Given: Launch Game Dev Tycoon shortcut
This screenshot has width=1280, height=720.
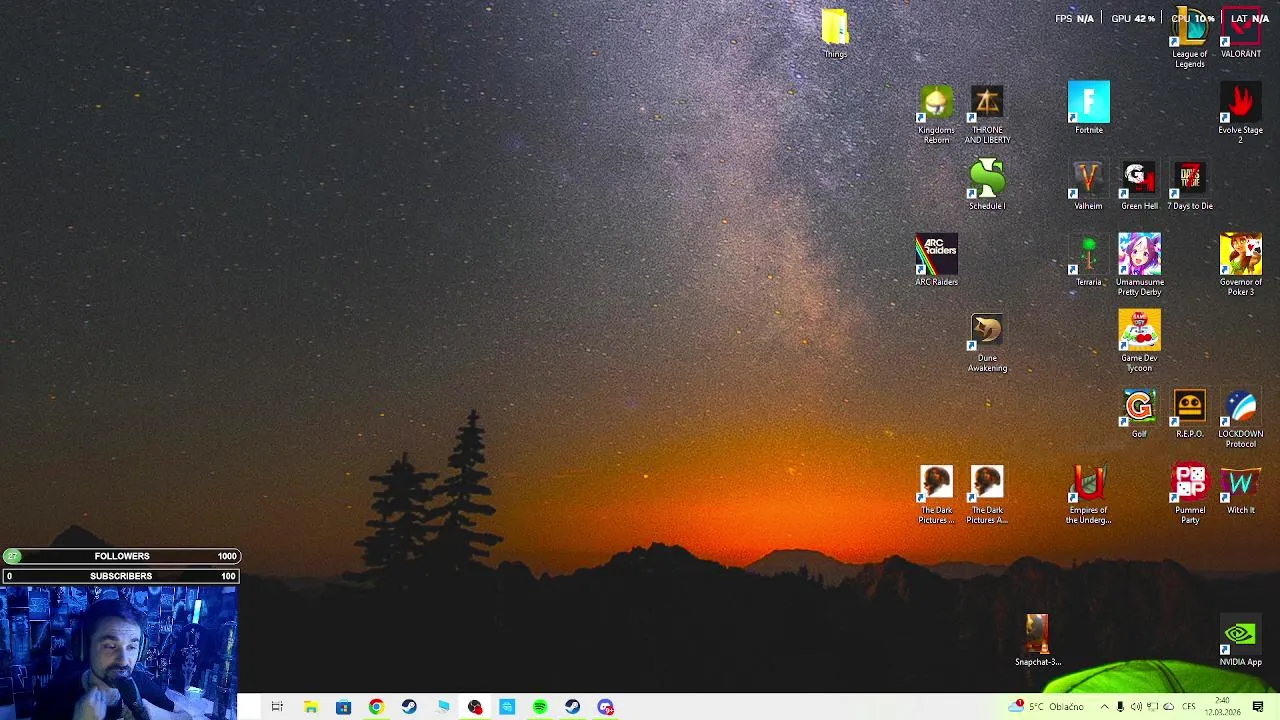Looking at the screenshot, I should (x=1139, y=341).
